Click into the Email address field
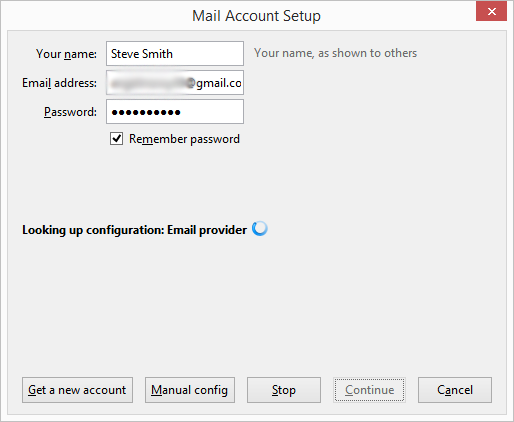Image resolution: width=514 pixels, height=422 pixels. pos(175,83)
